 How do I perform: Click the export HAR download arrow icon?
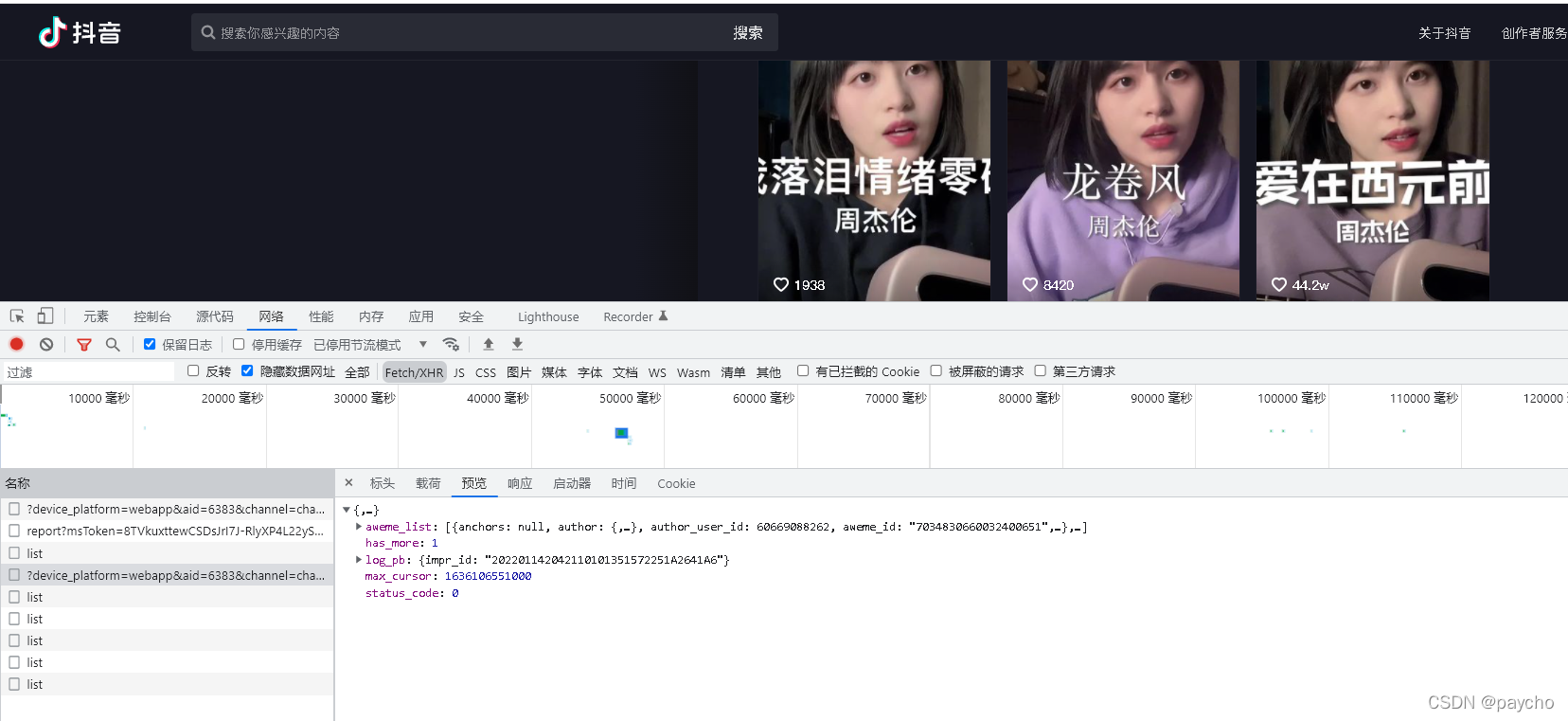pos(517,344)
